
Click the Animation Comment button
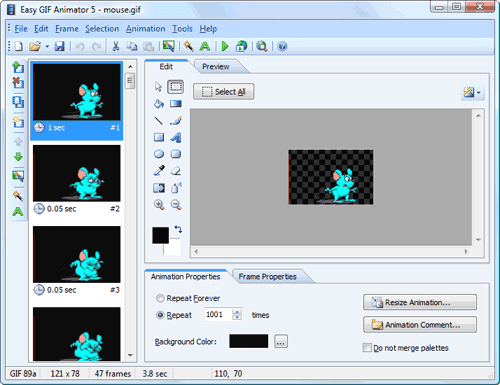pos(420,325)
